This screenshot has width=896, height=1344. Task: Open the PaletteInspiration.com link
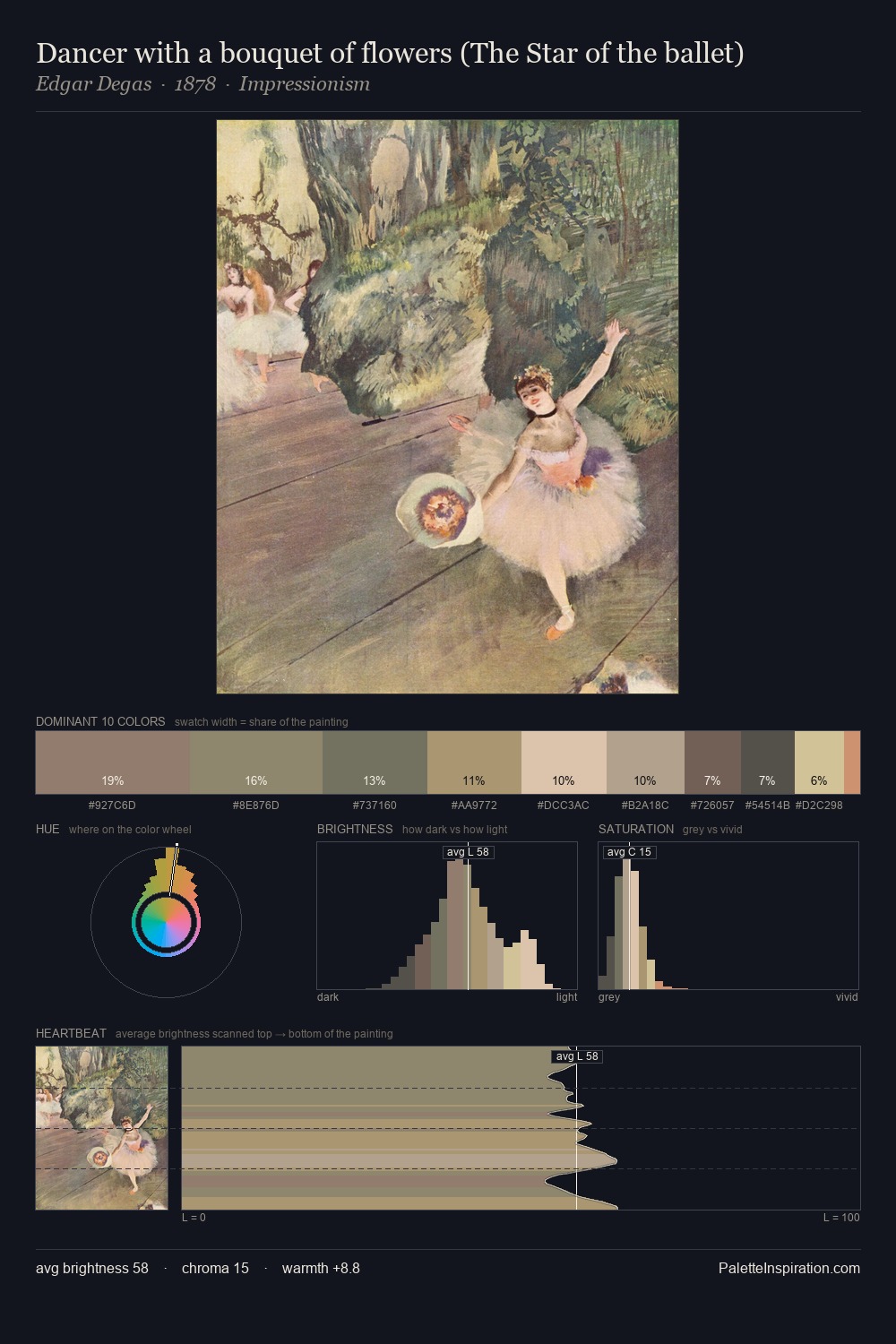coord(789,1268)
